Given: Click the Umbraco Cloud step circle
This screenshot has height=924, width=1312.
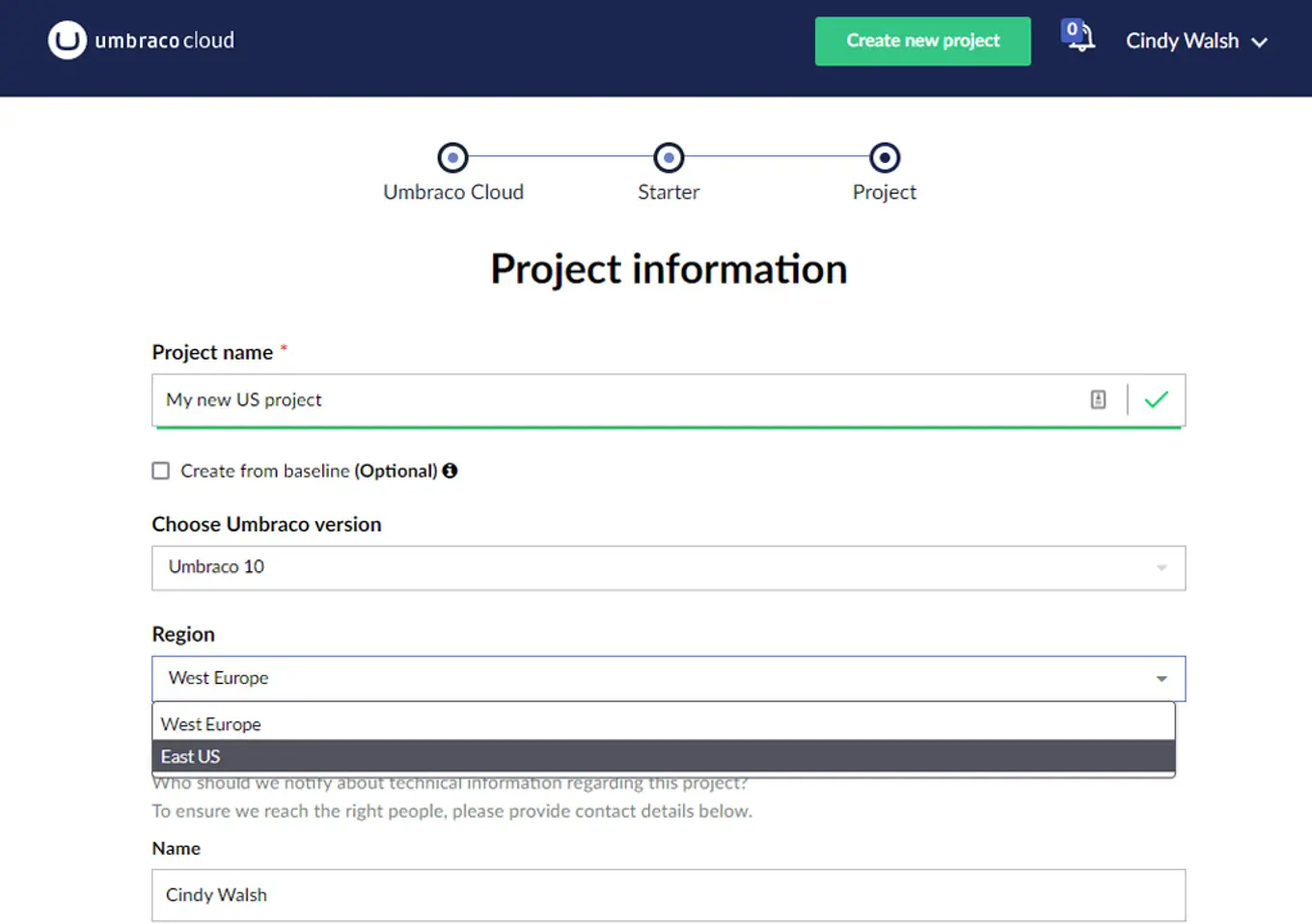Looking at the screenshot, I should (x=452, y=157).
